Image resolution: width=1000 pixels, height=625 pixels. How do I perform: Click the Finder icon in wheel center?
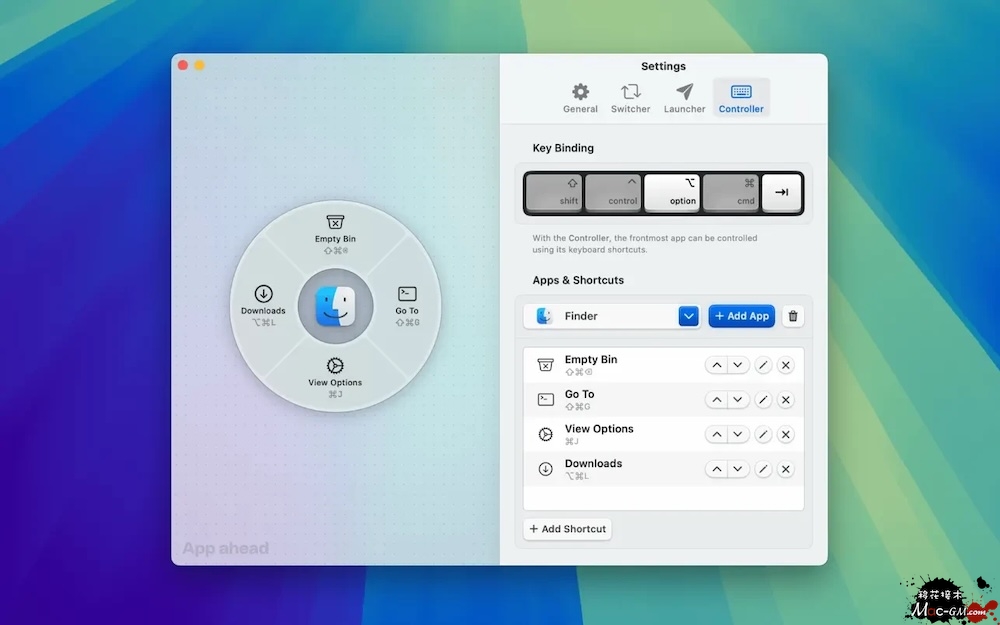pyautogui.click(x=334, y=306)
